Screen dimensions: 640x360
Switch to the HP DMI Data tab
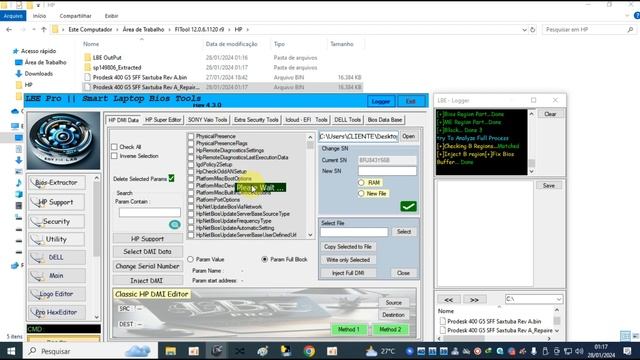[123, 120]
